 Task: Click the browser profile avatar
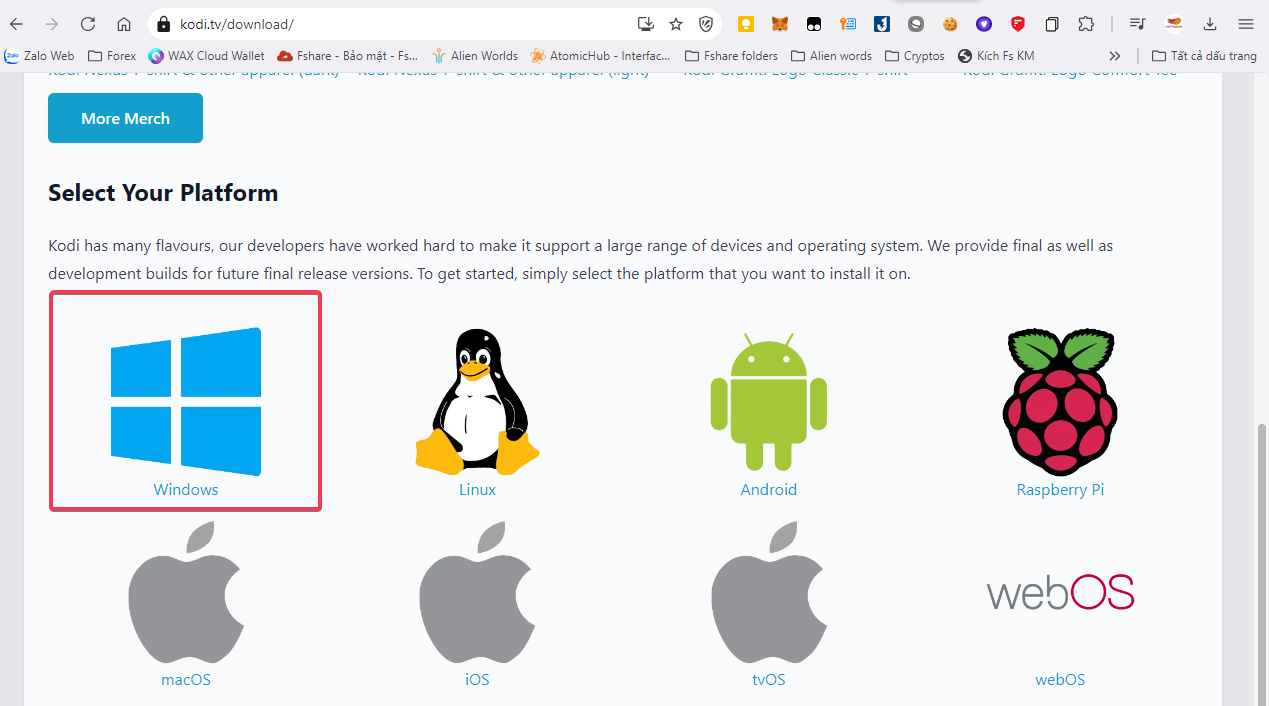click(x=1174, y=24)
